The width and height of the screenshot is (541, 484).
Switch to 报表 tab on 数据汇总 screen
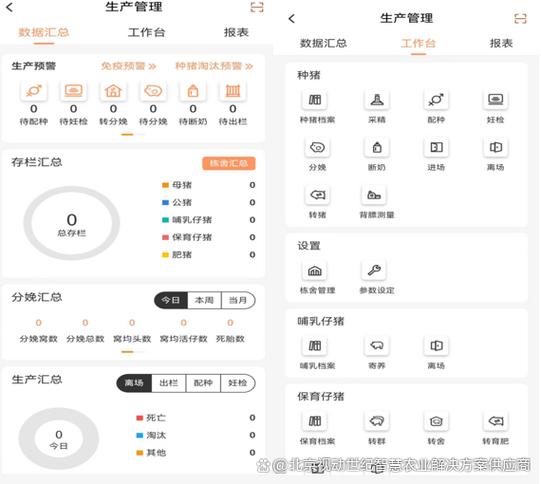coord(236,33)
